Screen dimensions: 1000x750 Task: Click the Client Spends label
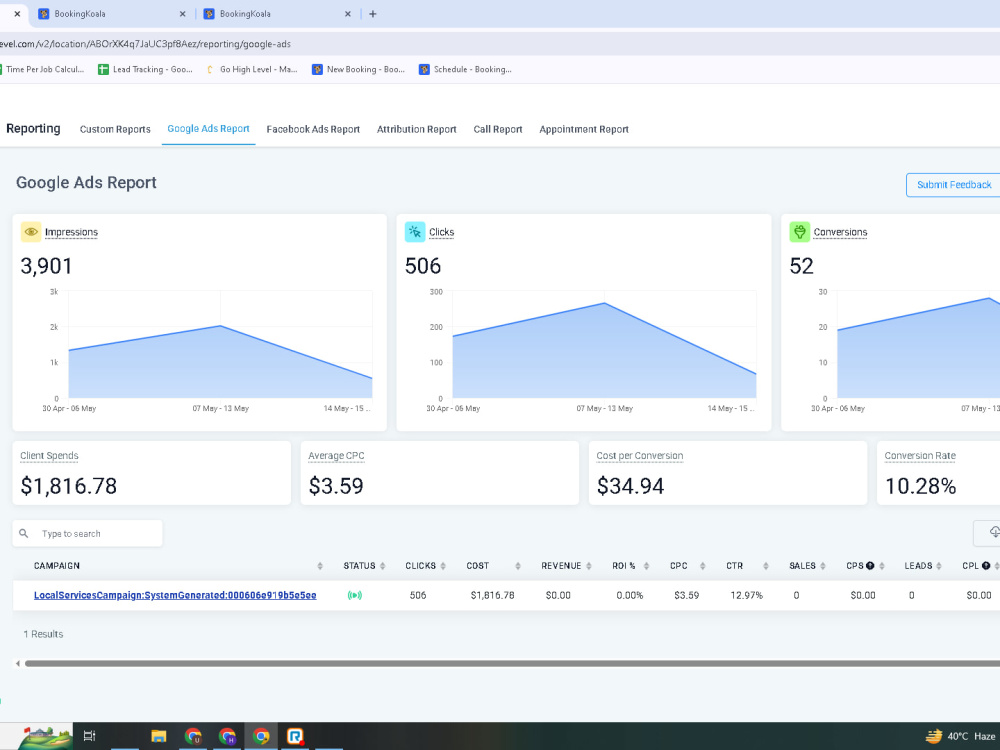(49, 455)
